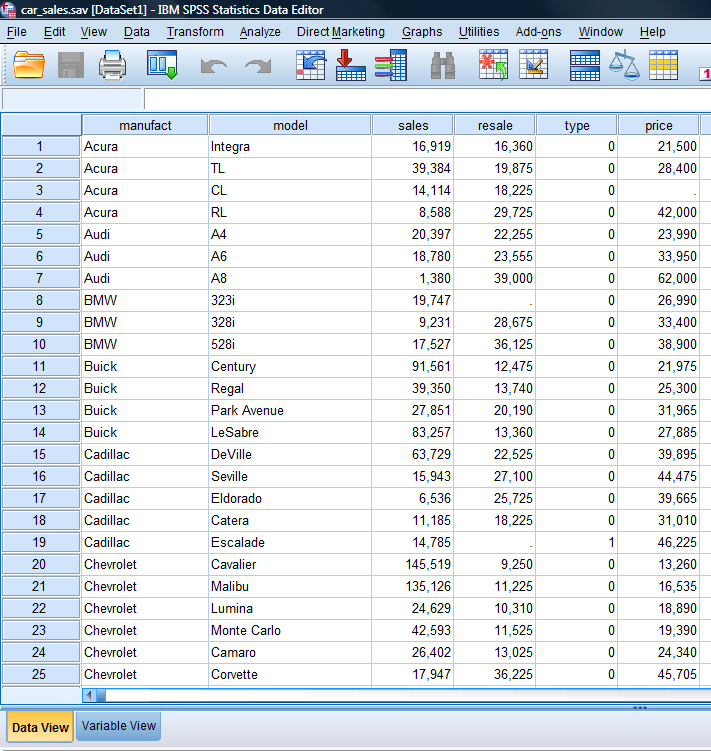Click the type value 1 for Escalade

click(576, 542)
